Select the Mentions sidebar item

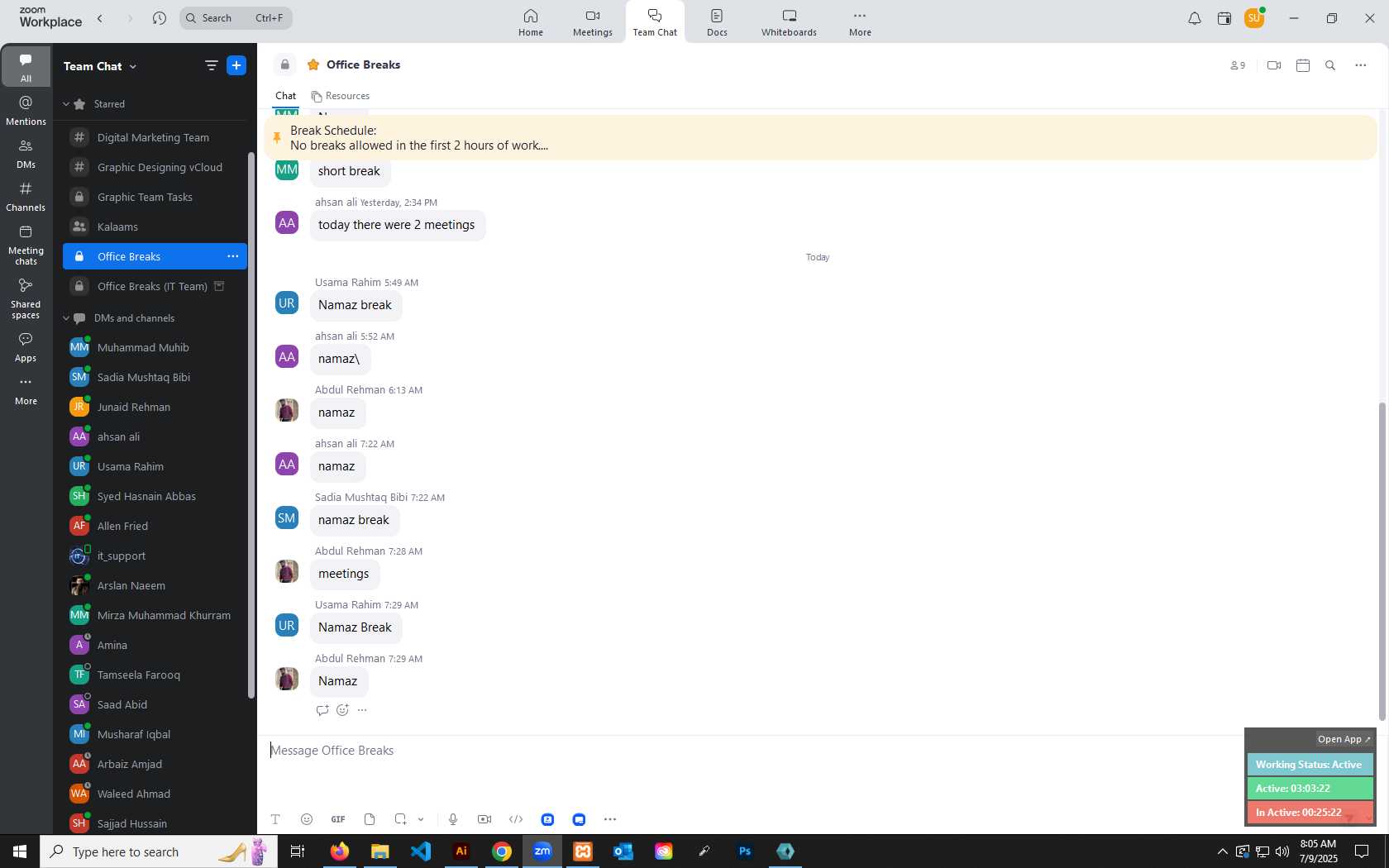pos(26,111)
